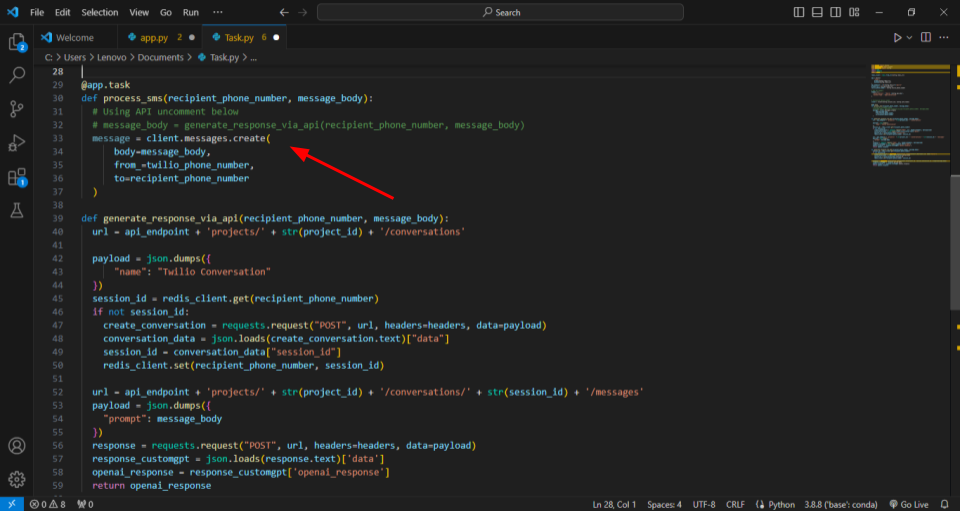Open the Explorer view in activity bar
960x511 pixels.
[x=17, y=42]
